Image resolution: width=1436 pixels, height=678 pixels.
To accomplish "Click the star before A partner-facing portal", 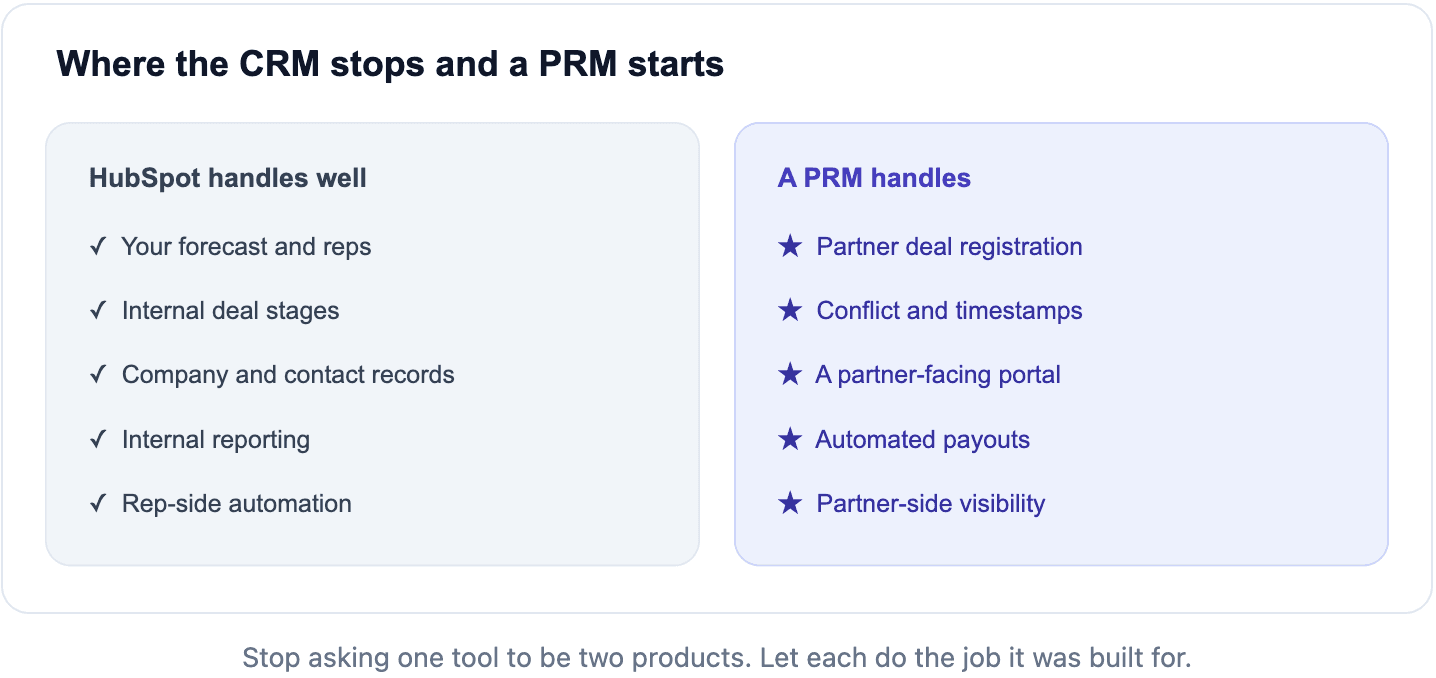I will click(790, 375).
